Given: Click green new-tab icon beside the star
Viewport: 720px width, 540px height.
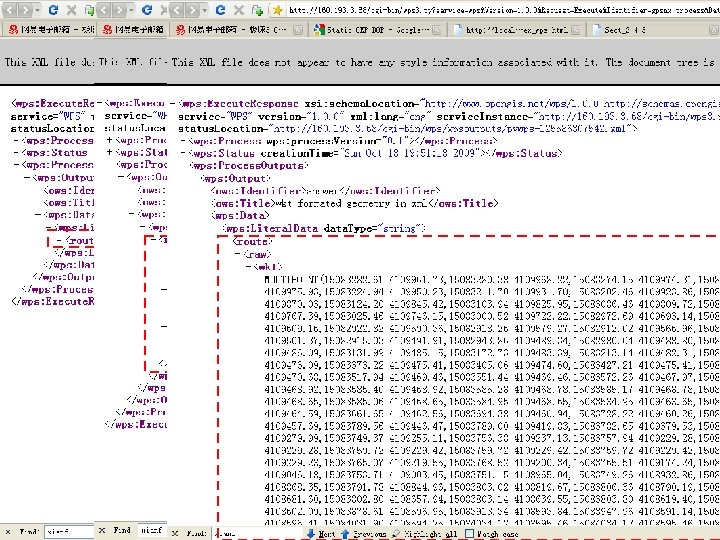Looking at the screenshot, I should pos(258,10).
